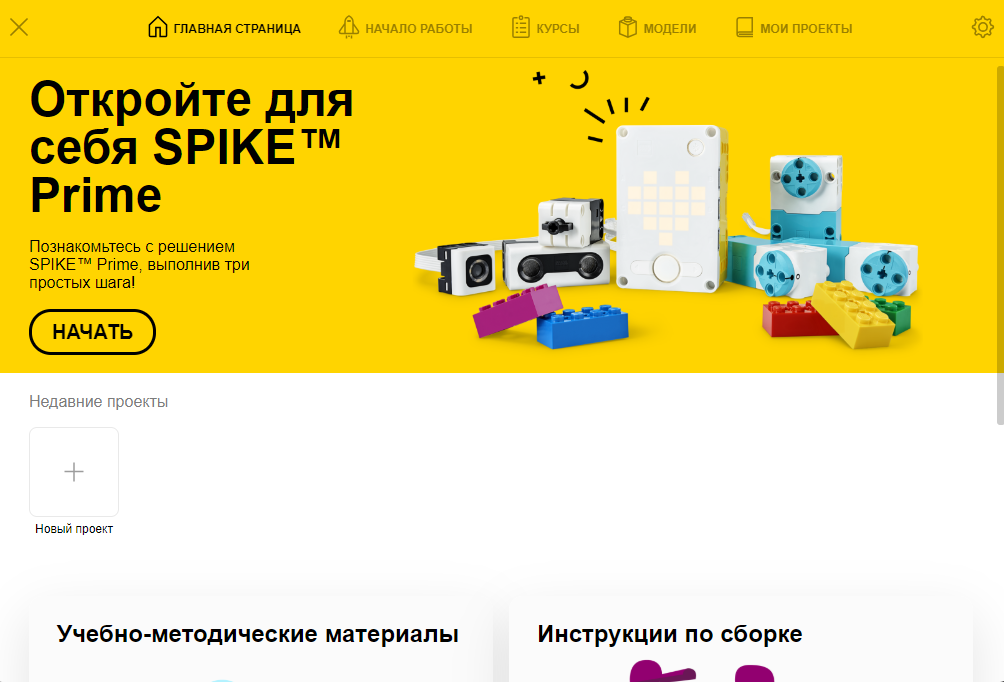Click the vertical scrollbar thumb
1004x685 pixels.
(x=1000, y=245)
